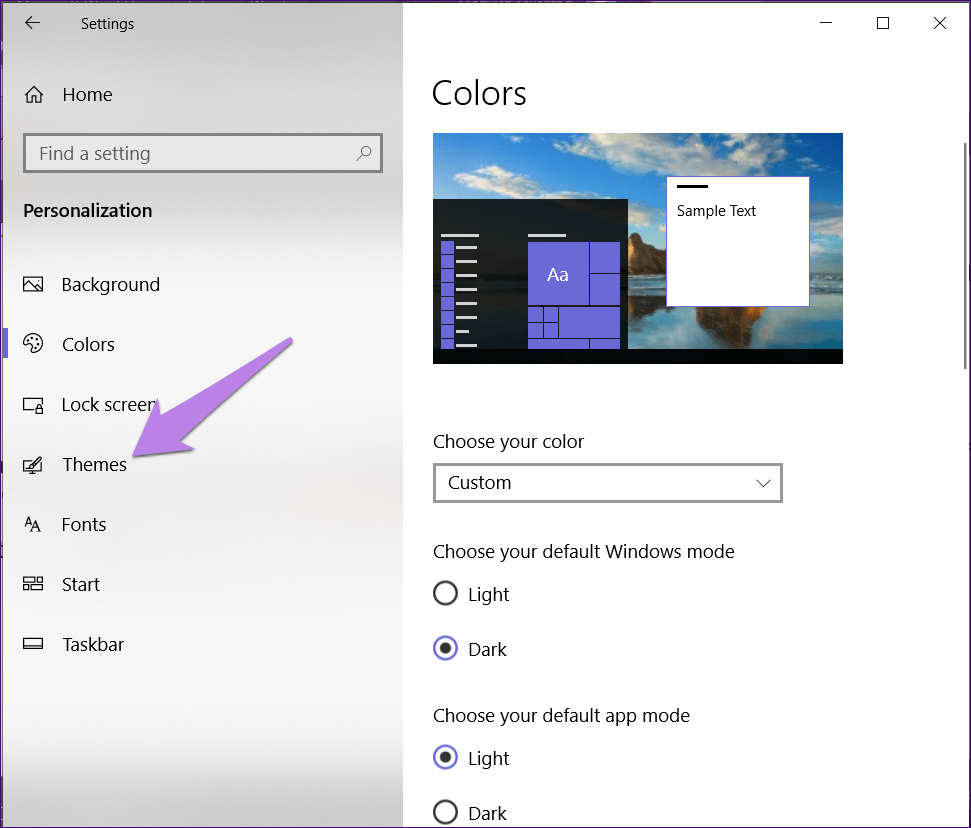Viewport: 971px width, 828px height.
Task: Click the dropdown chevron next to Custom
Action: click(x=764, y=483)
